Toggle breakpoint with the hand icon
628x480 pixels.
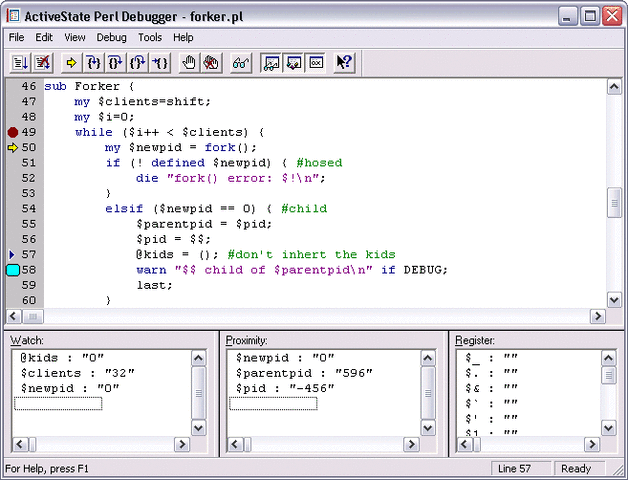[x=189, y=63]
